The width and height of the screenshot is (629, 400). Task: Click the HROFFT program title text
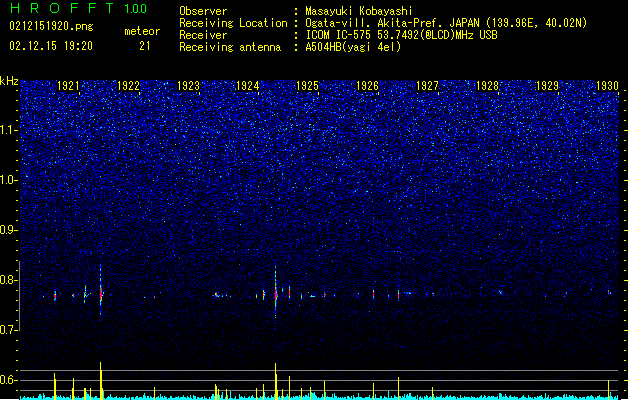pos(62,9)
